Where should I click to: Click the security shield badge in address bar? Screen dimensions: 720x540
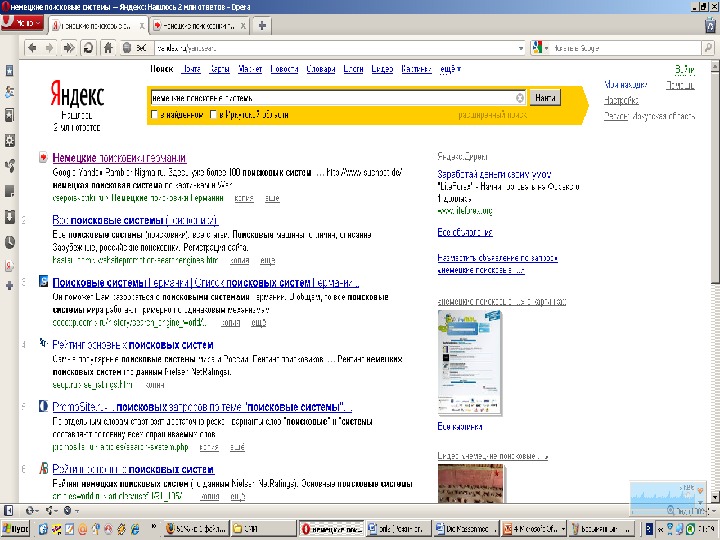pos(127,48)
